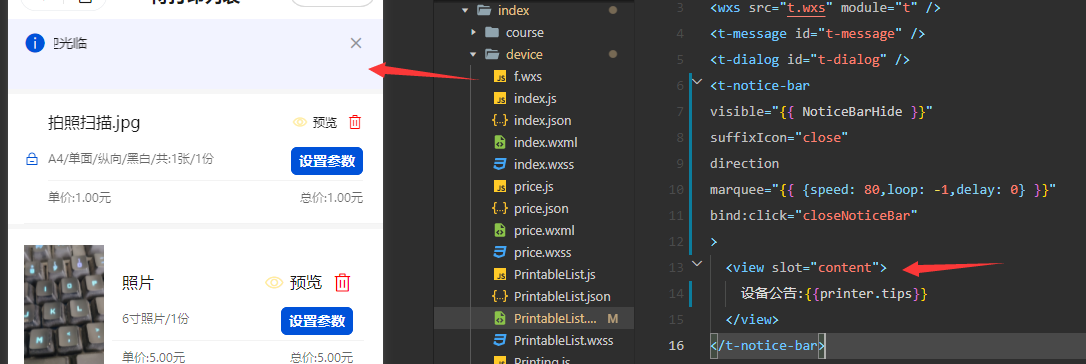Click the eye preview icon for 拍照扫描.jpg
Screen dimensions: 1086x364
click(300, 122)
